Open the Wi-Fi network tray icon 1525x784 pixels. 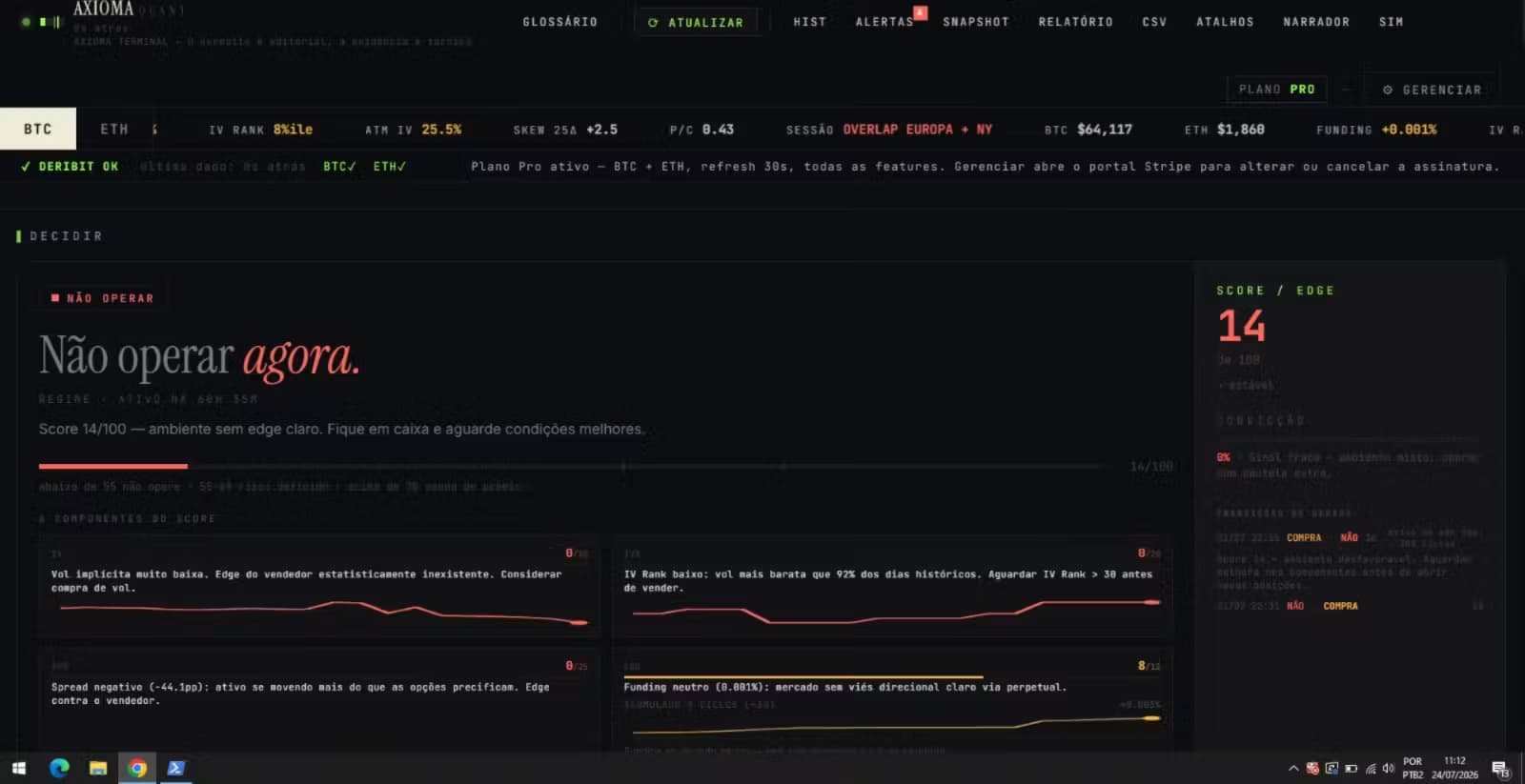point(1371,768)
